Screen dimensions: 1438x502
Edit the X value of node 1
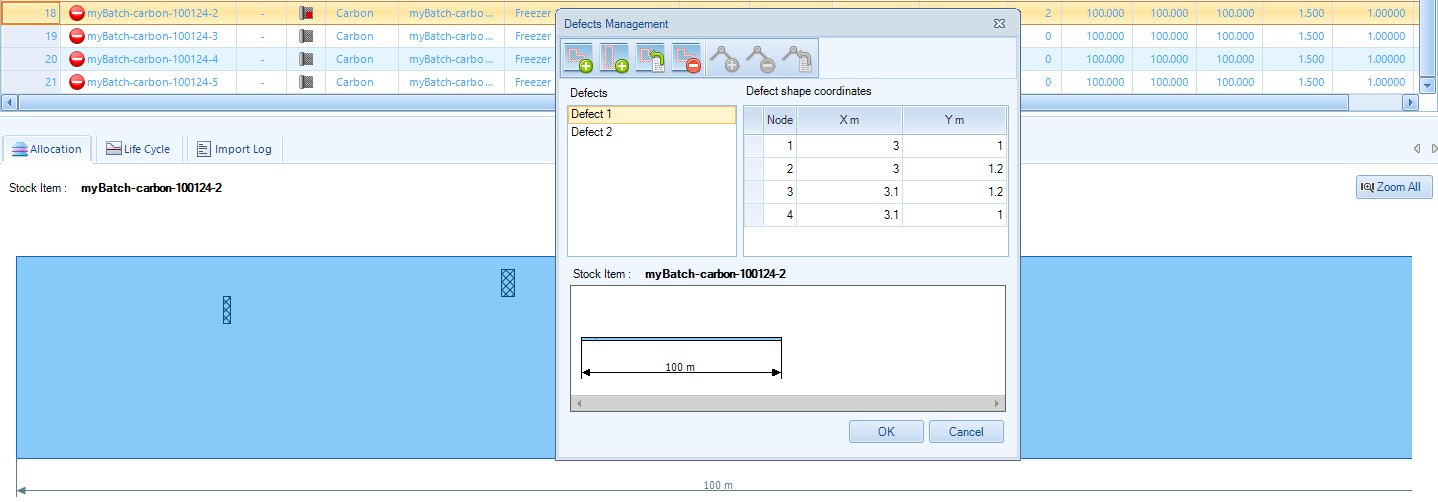tap(849, 146)
